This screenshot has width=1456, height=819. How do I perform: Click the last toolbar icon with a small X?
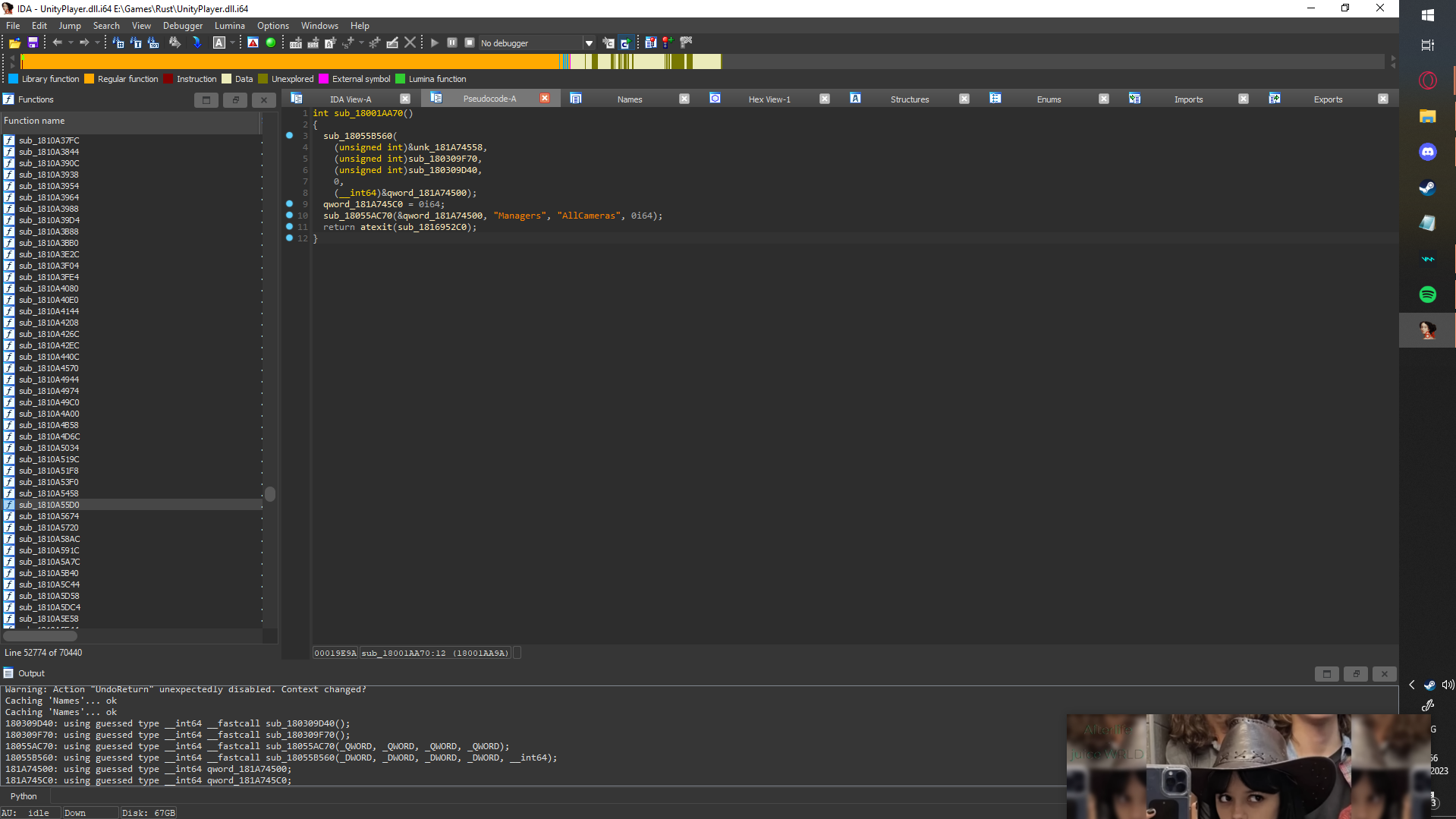click(x=687, y=43)
